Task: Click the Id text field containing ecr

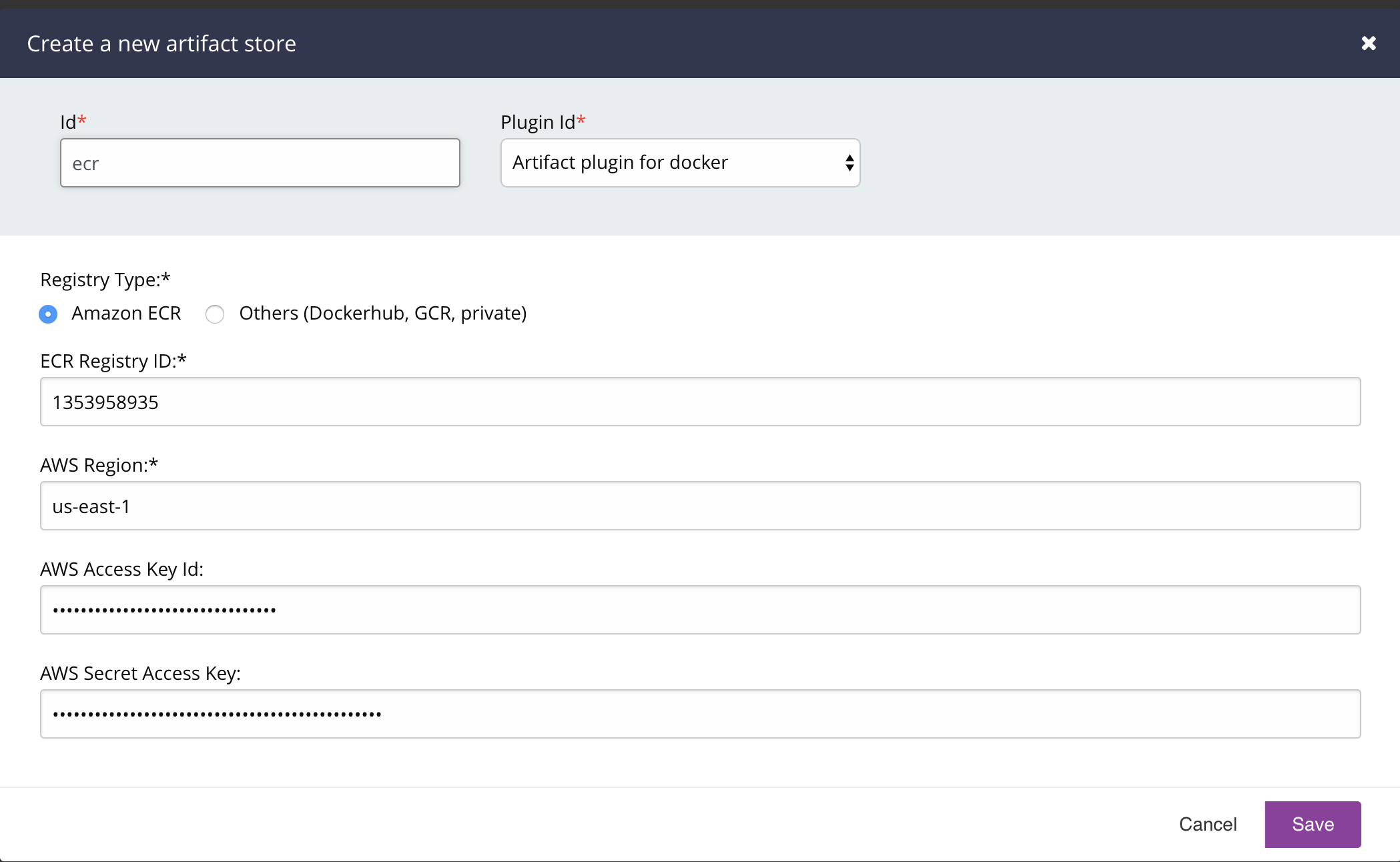Action: tap(260, 163)
